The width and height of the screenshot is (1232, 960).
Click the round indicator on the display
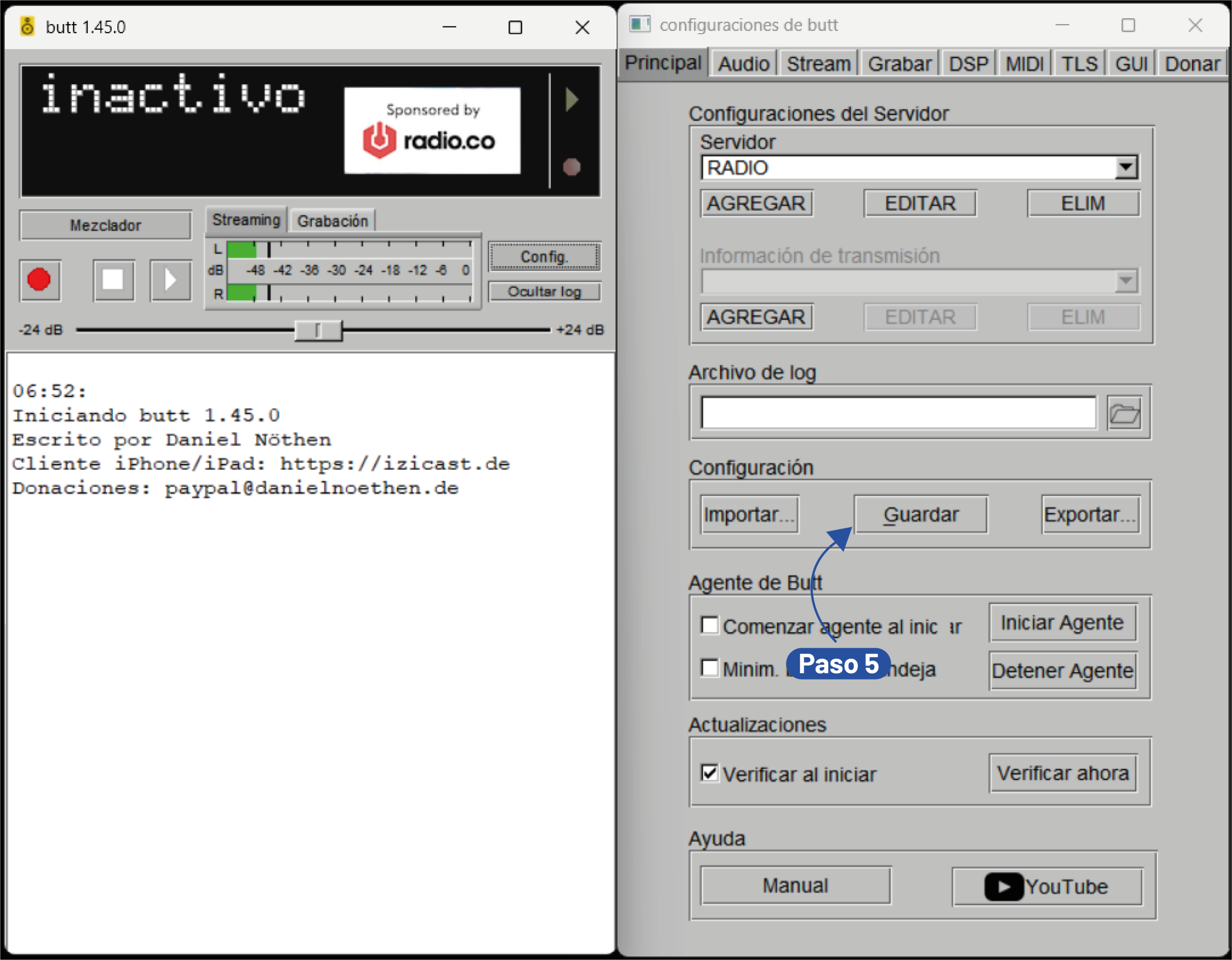point(571,167)
